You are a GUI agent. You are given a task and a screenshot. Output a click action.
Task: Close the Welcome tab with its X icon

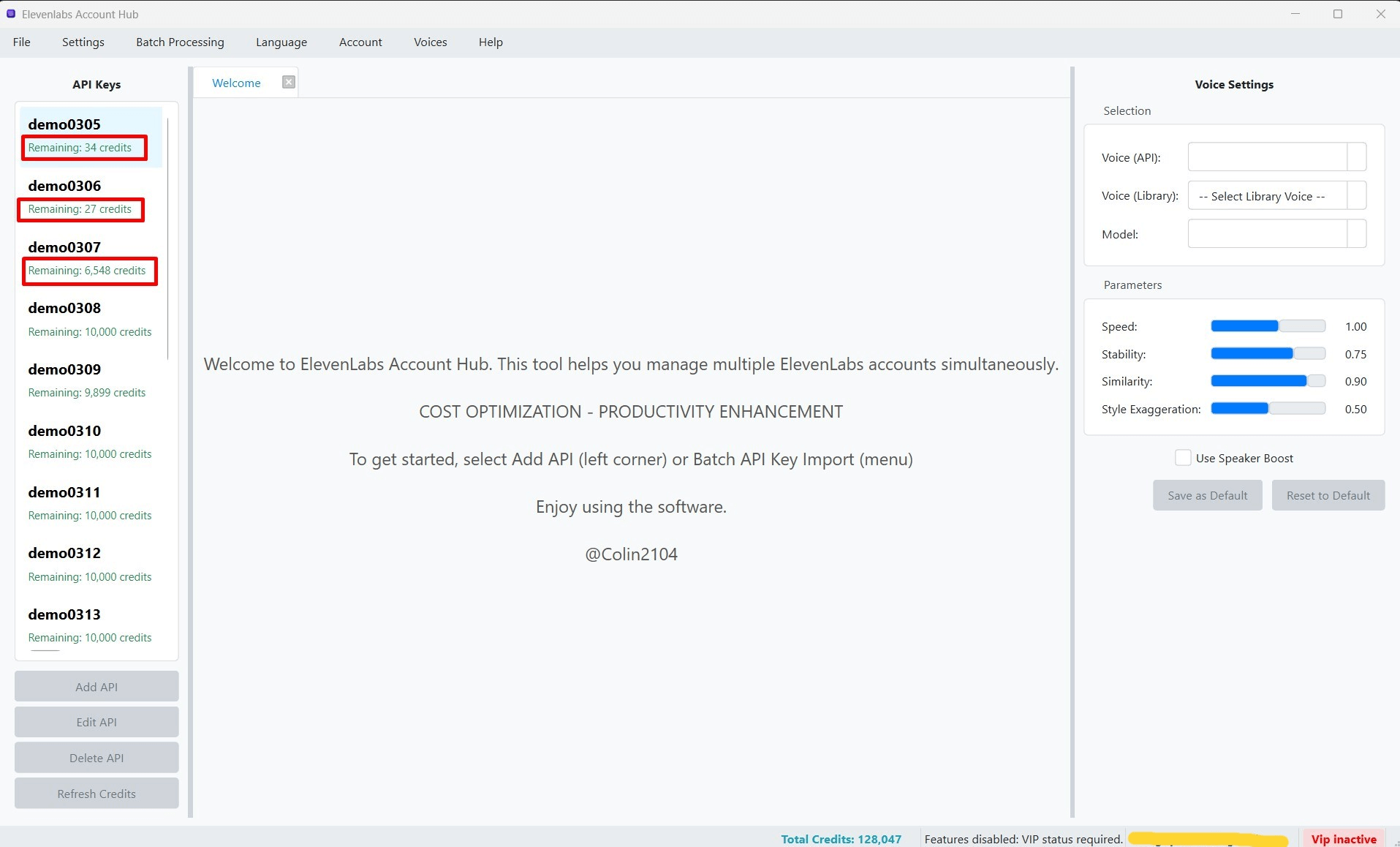pos(289,82)
